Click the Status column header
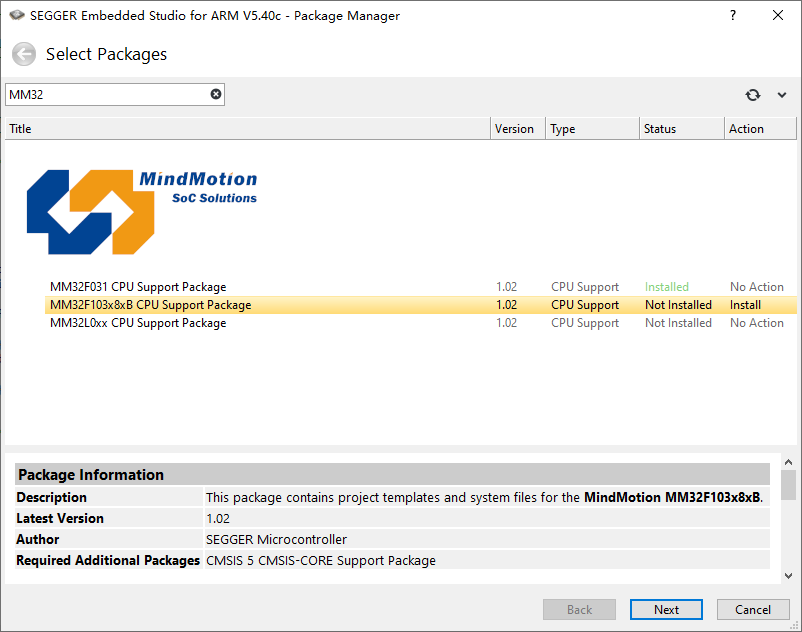 coord(682,129)
